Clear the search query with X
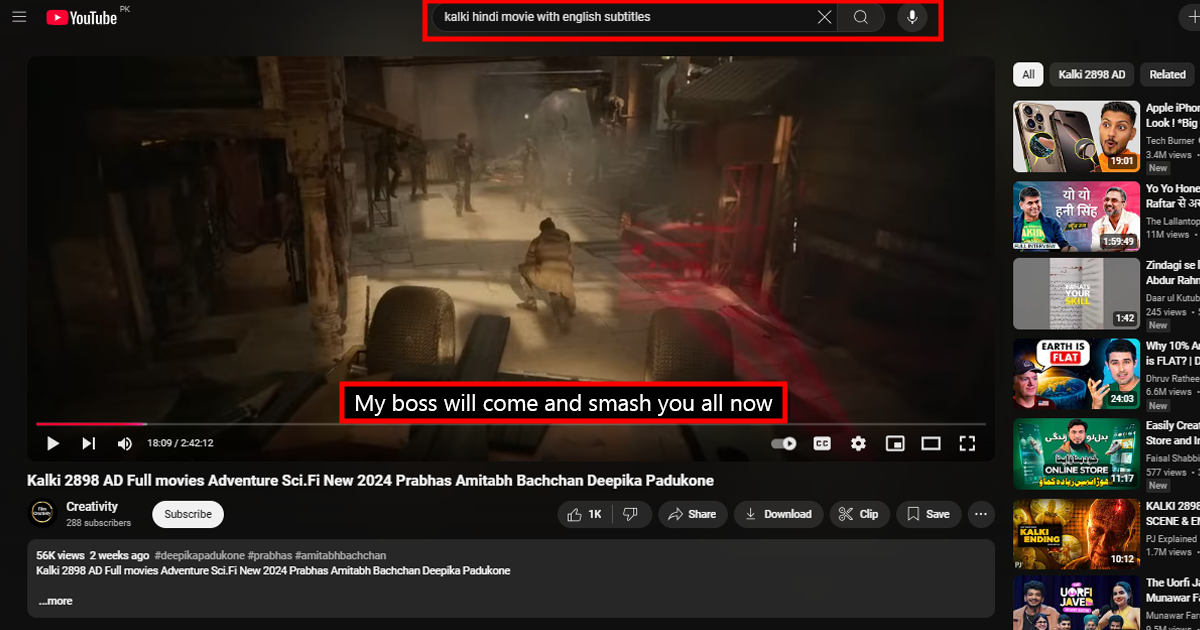The image size is (1200, 630). tap(824, 17)
